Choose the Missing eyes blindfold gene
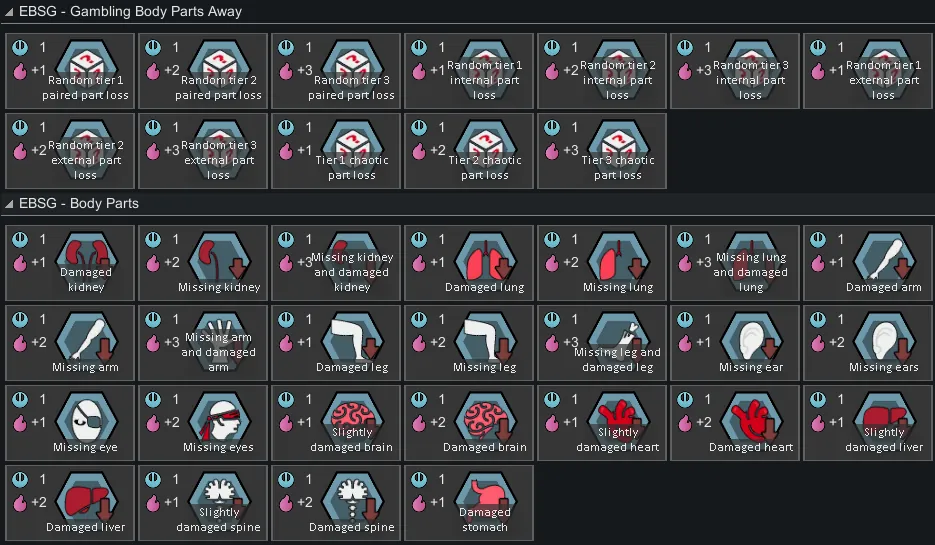 [x=203, y=423]
